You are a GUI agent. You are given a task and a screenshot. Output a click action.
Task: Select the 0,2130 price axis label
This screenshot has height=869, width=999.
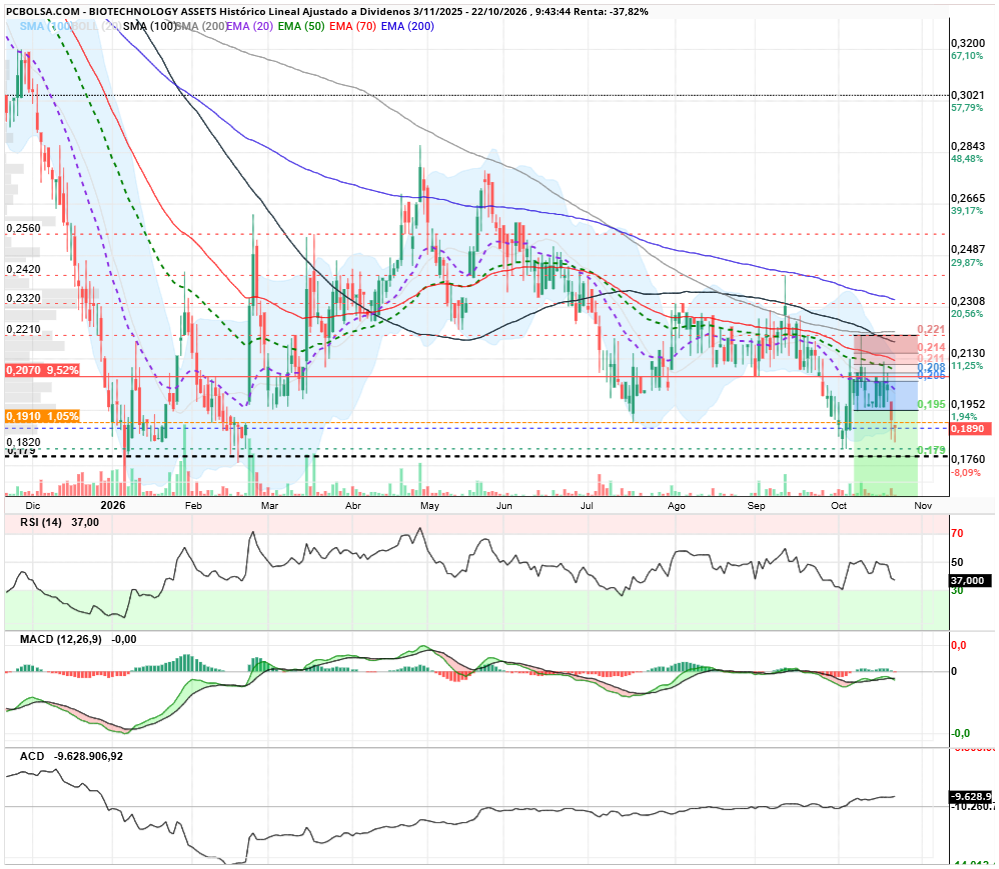pos(967,353)
